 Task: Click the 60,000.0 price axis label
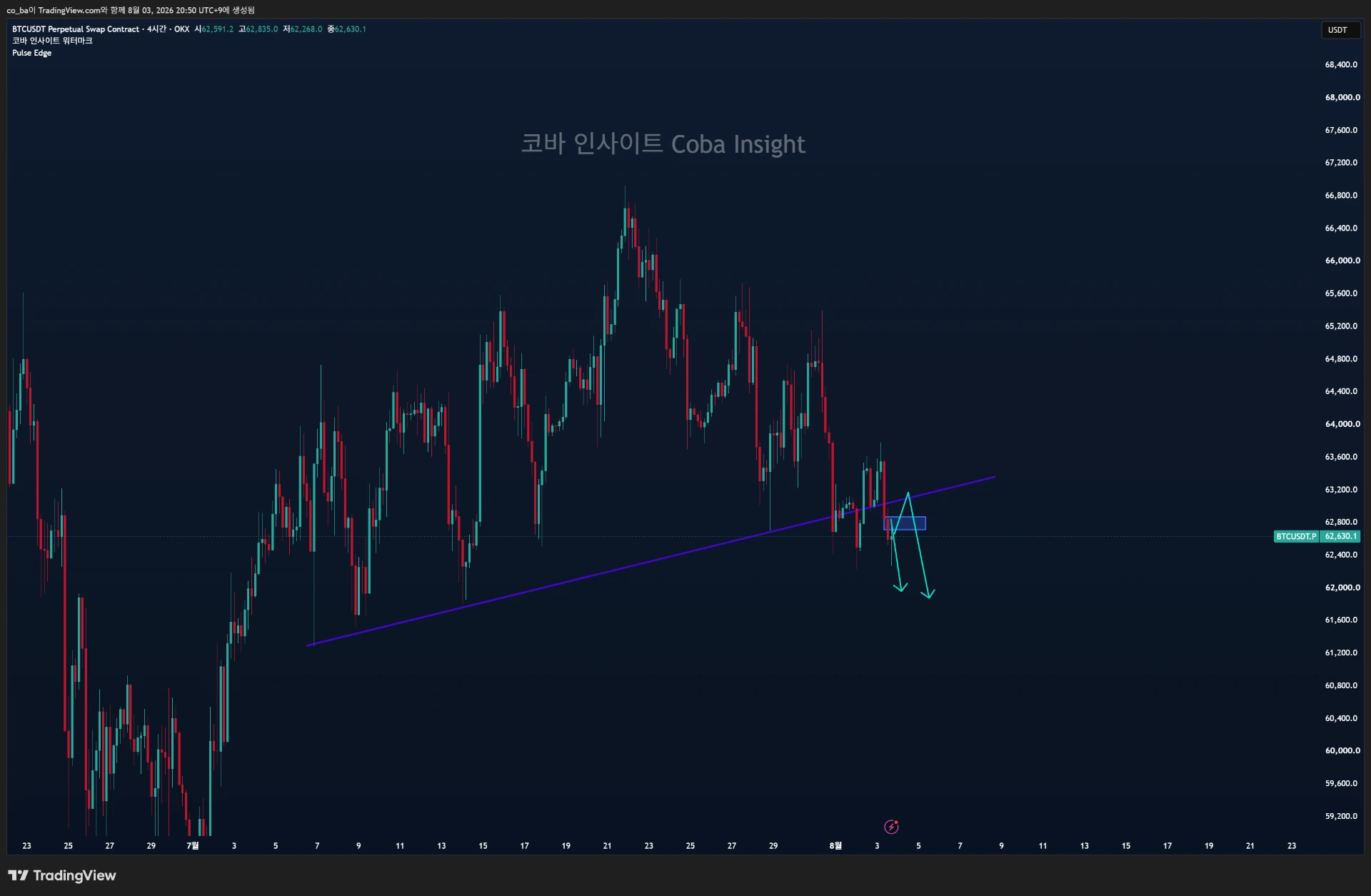[x=1342, y=751]
